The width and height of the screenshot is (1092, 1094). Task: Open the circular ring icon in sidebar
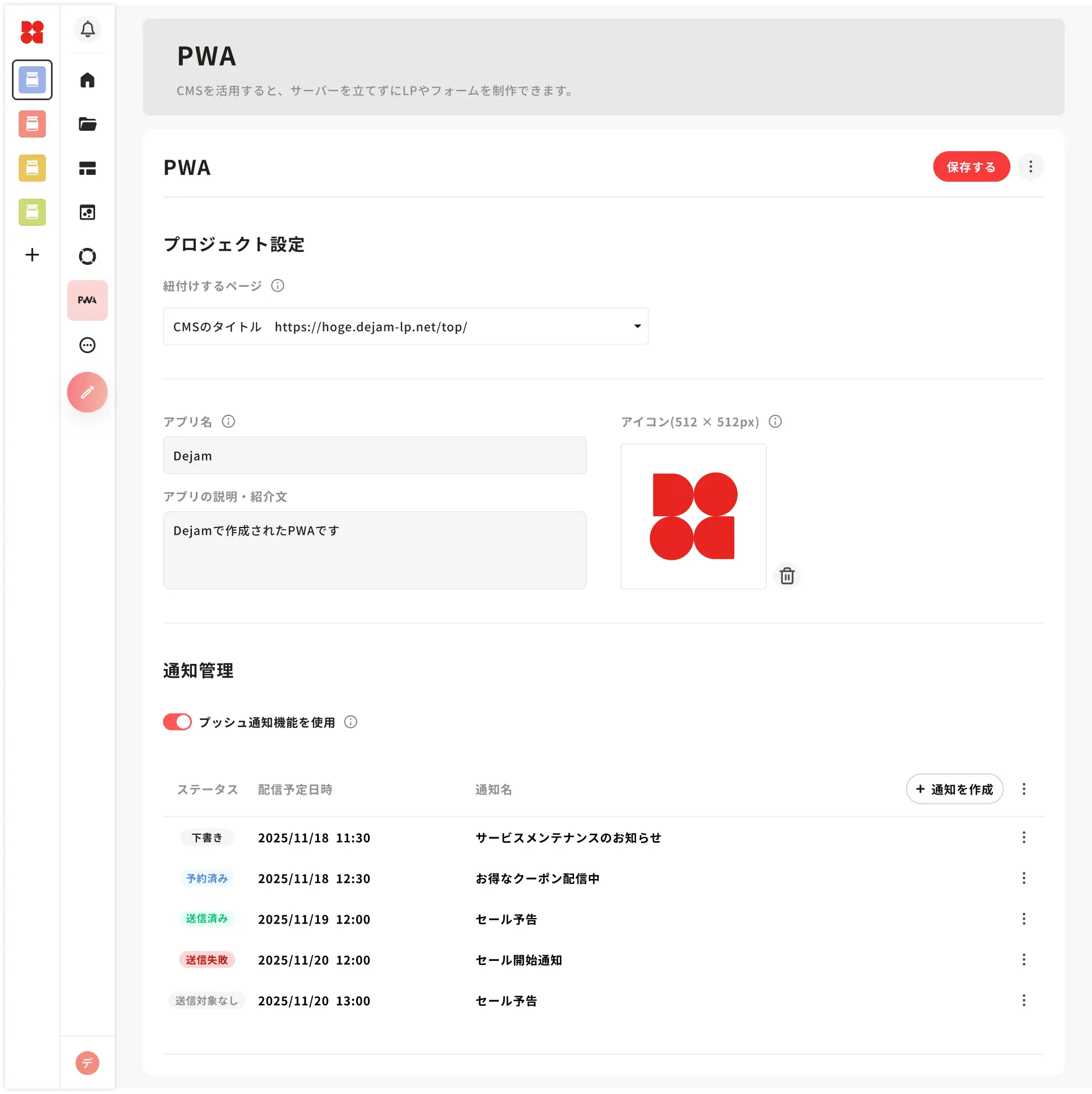click(87, 256)
